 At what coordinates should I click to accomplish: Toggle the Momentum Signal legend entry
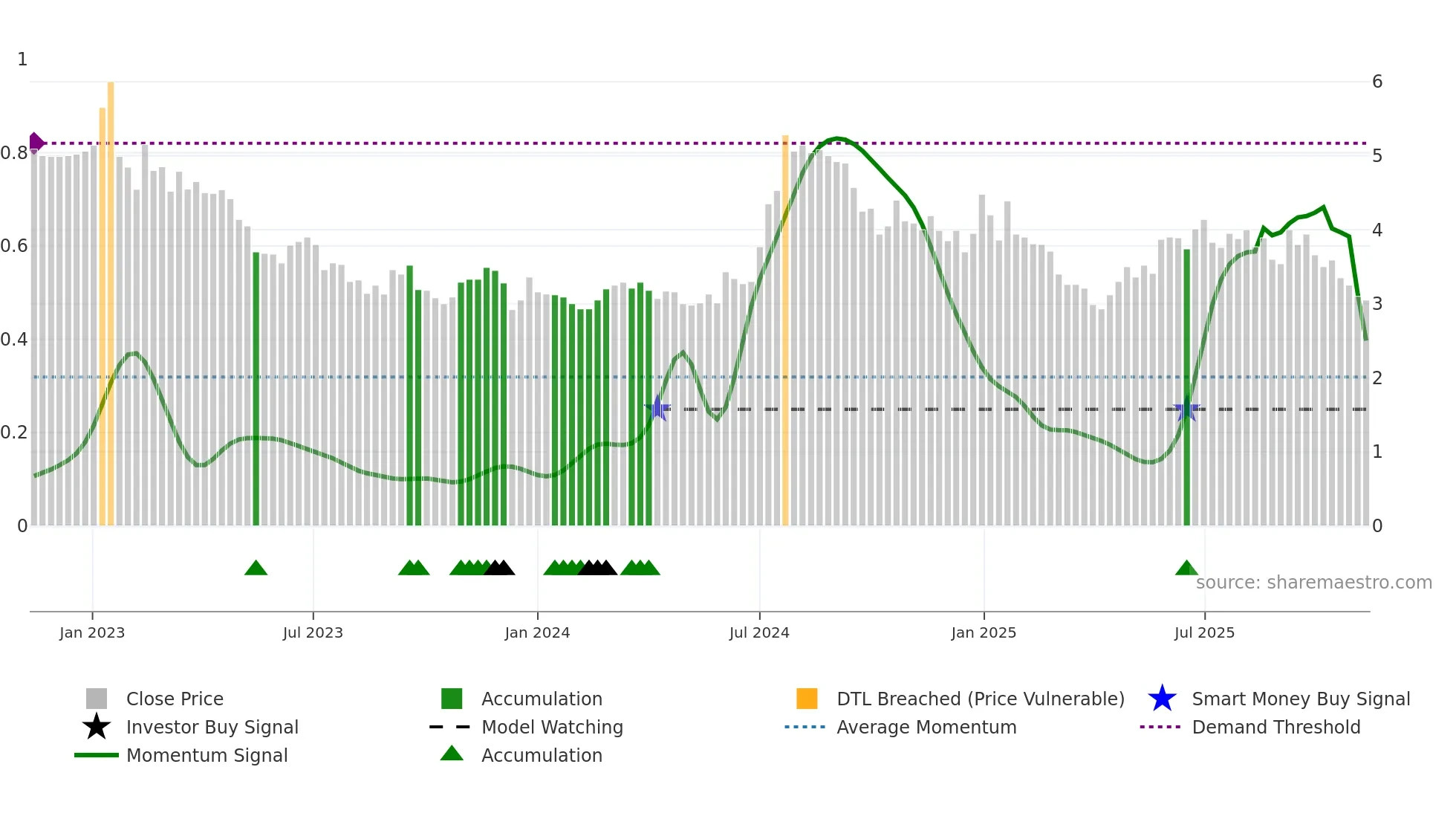207,755
